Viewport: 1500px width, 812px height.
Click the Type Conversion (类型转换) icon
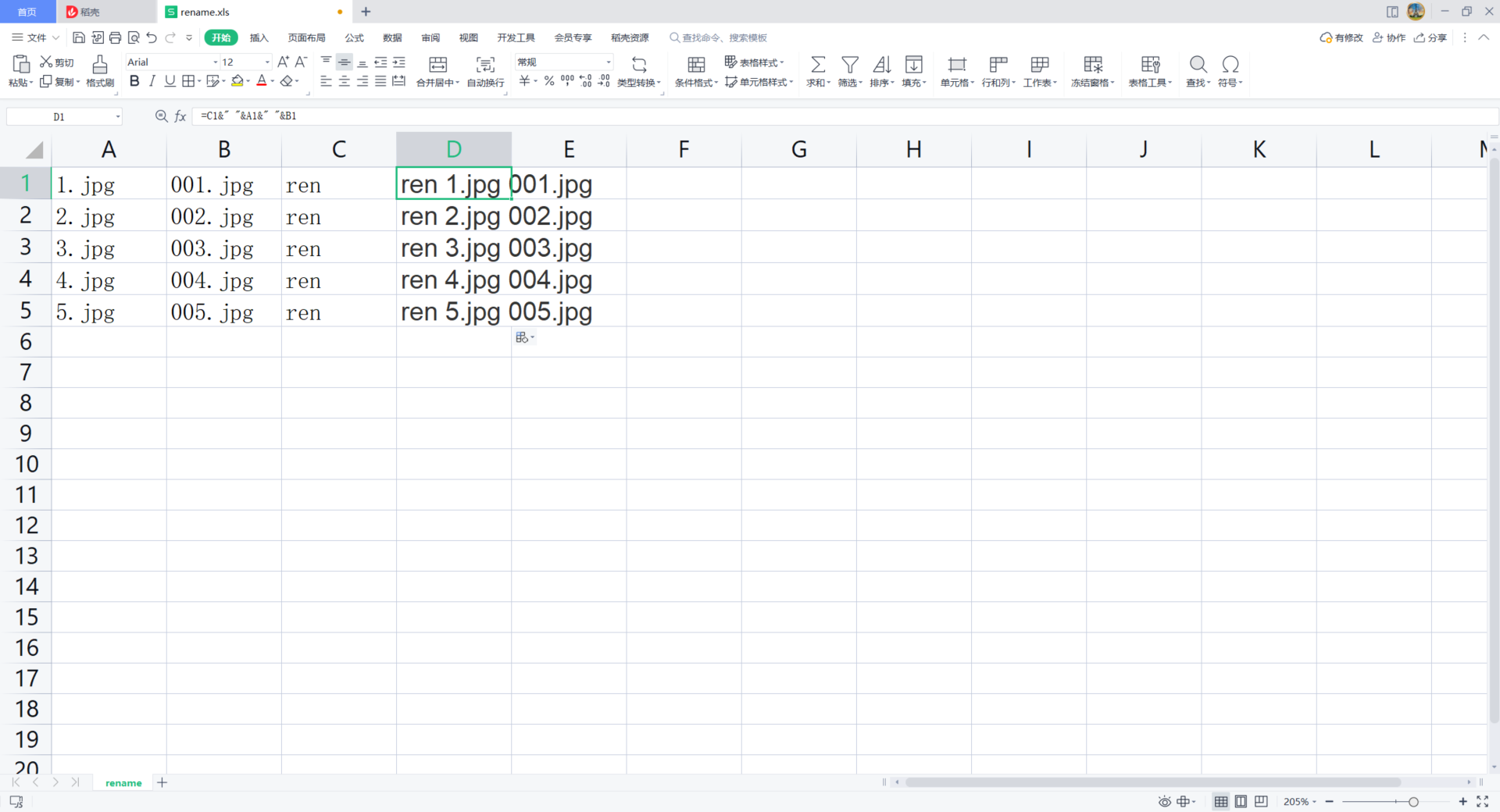click(x=639, y=65)
